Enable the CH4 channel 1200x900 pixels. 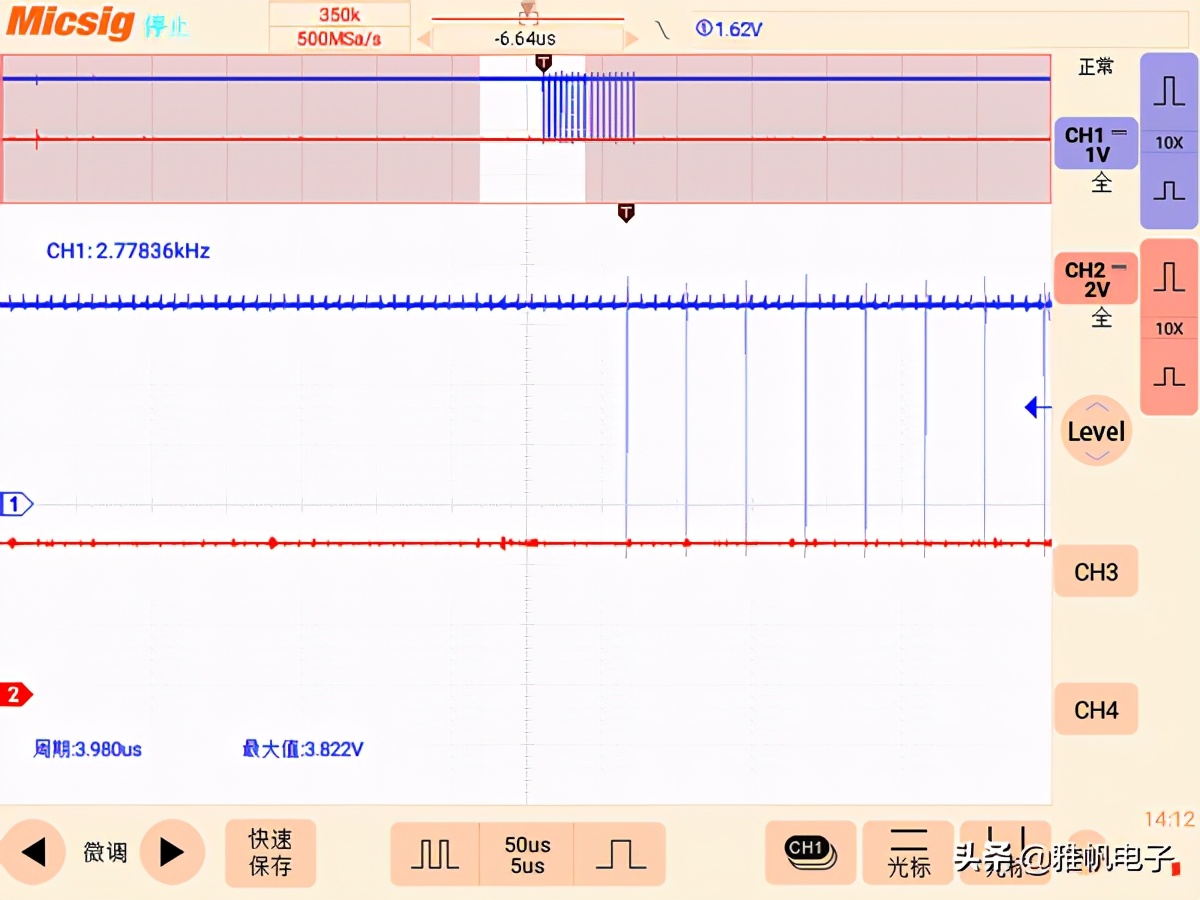(1096, 710)
